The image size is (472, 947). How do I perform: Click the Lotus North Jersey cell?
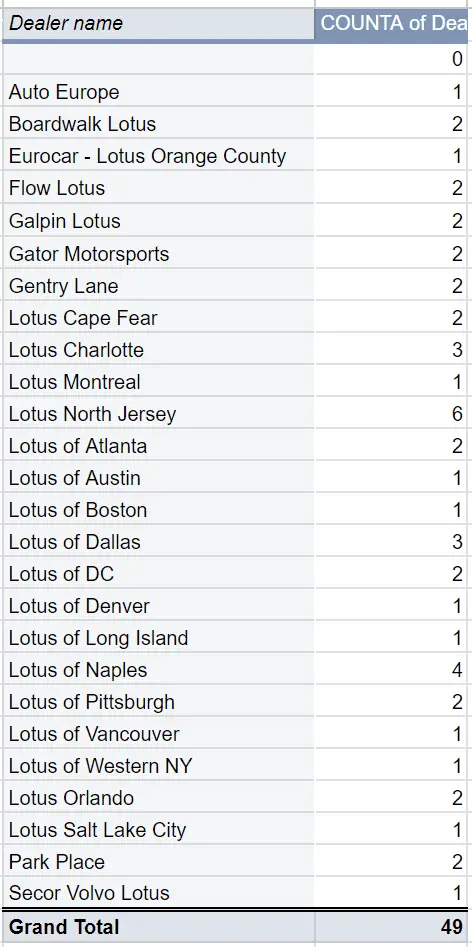(158, 414)
